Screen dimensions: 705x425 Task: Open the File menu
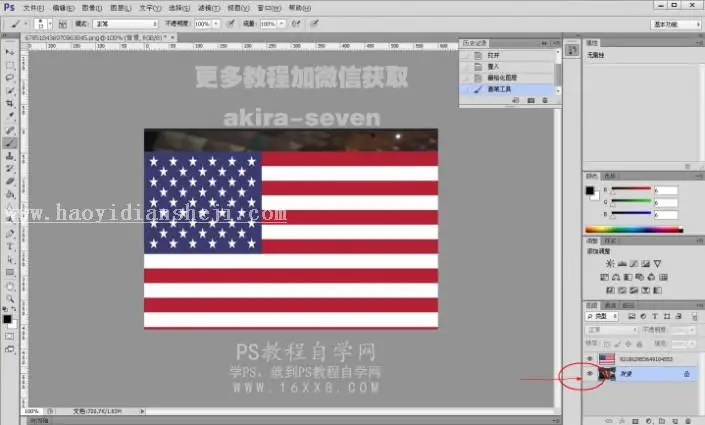(34, 8)
